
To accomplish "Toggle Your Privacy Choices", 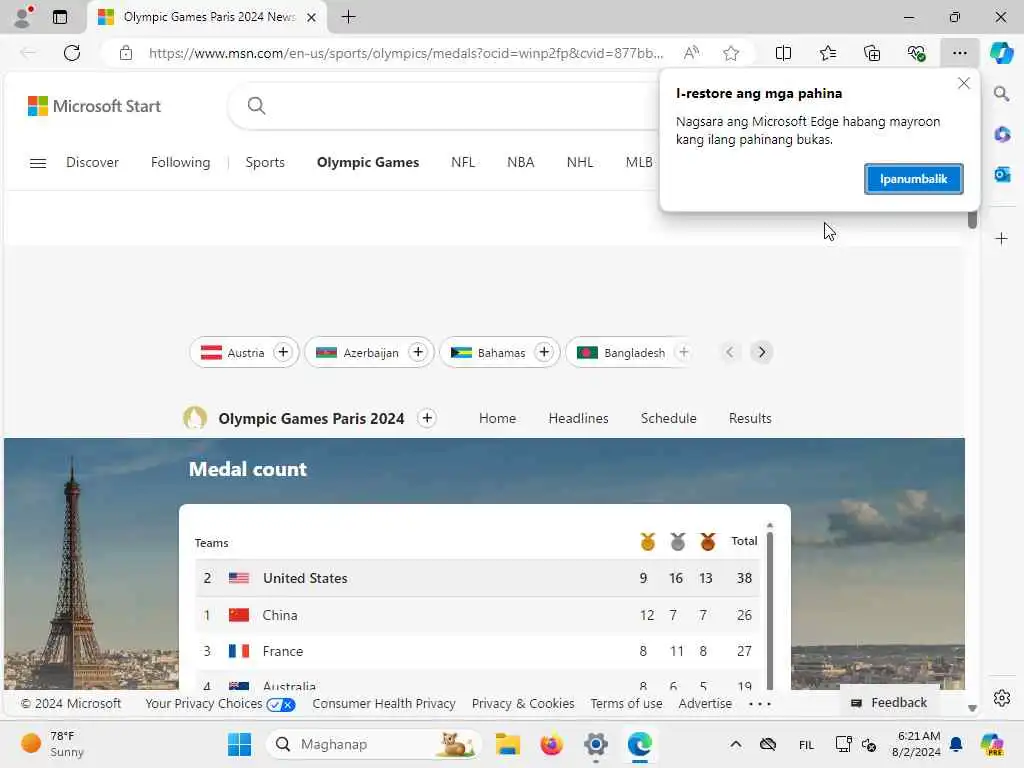I will (220, 703).
